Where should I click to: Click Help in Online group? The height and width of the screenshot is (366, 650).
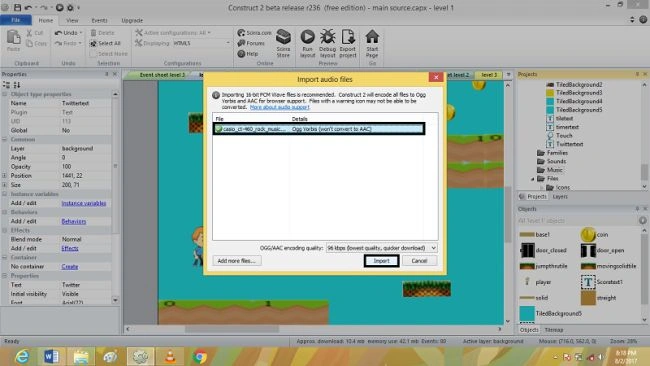pyautogui.click(x=248, y=53)
